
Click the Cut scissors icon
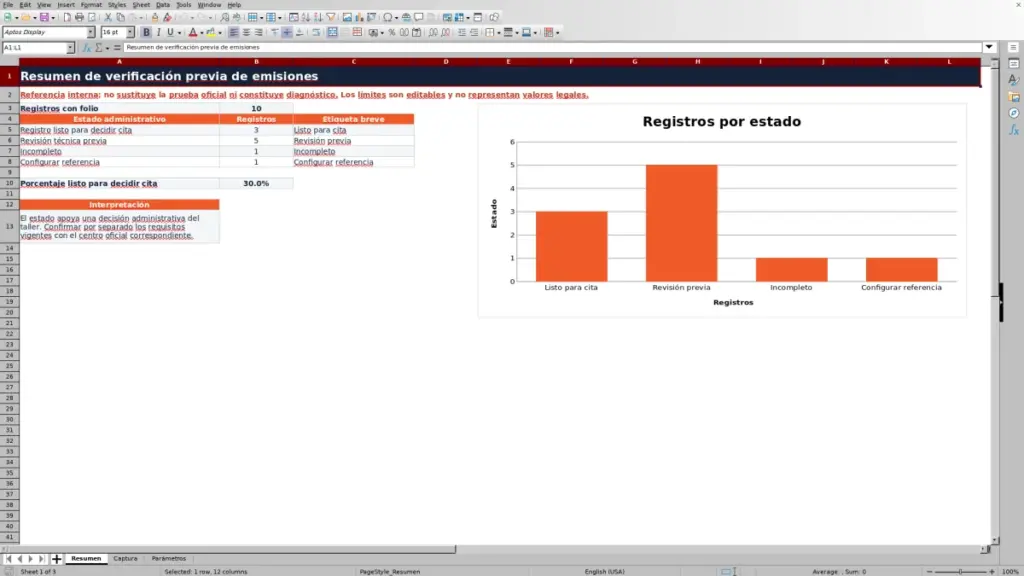108,18
